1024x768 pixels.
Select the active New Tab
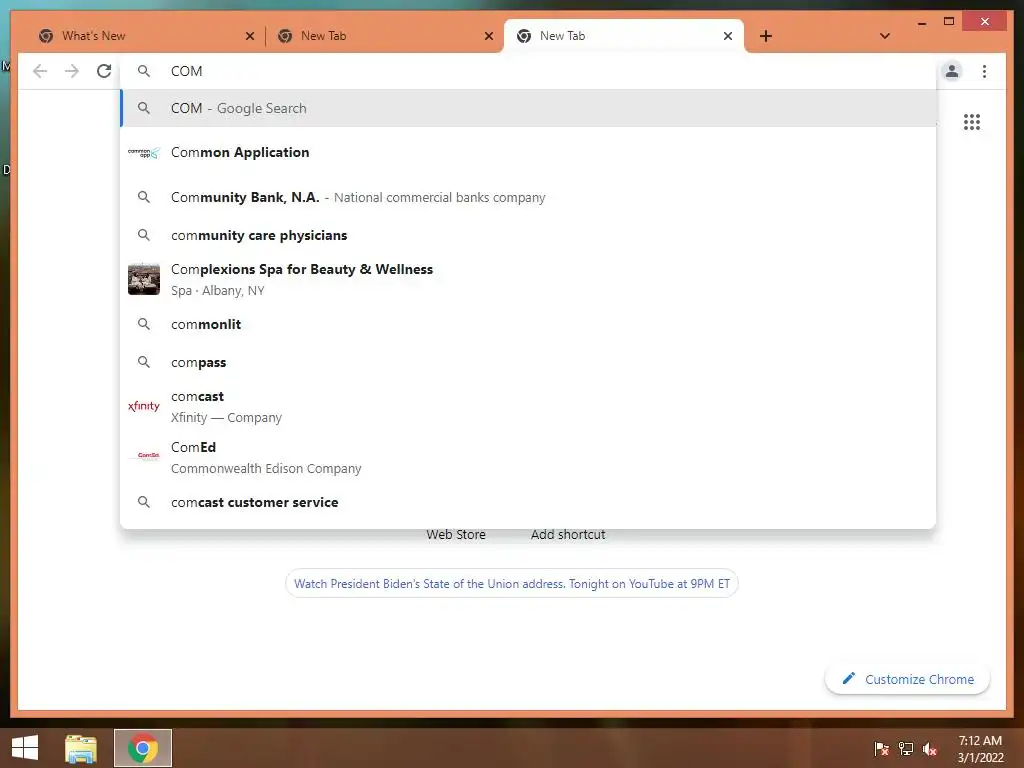click(x=624, y=36)
